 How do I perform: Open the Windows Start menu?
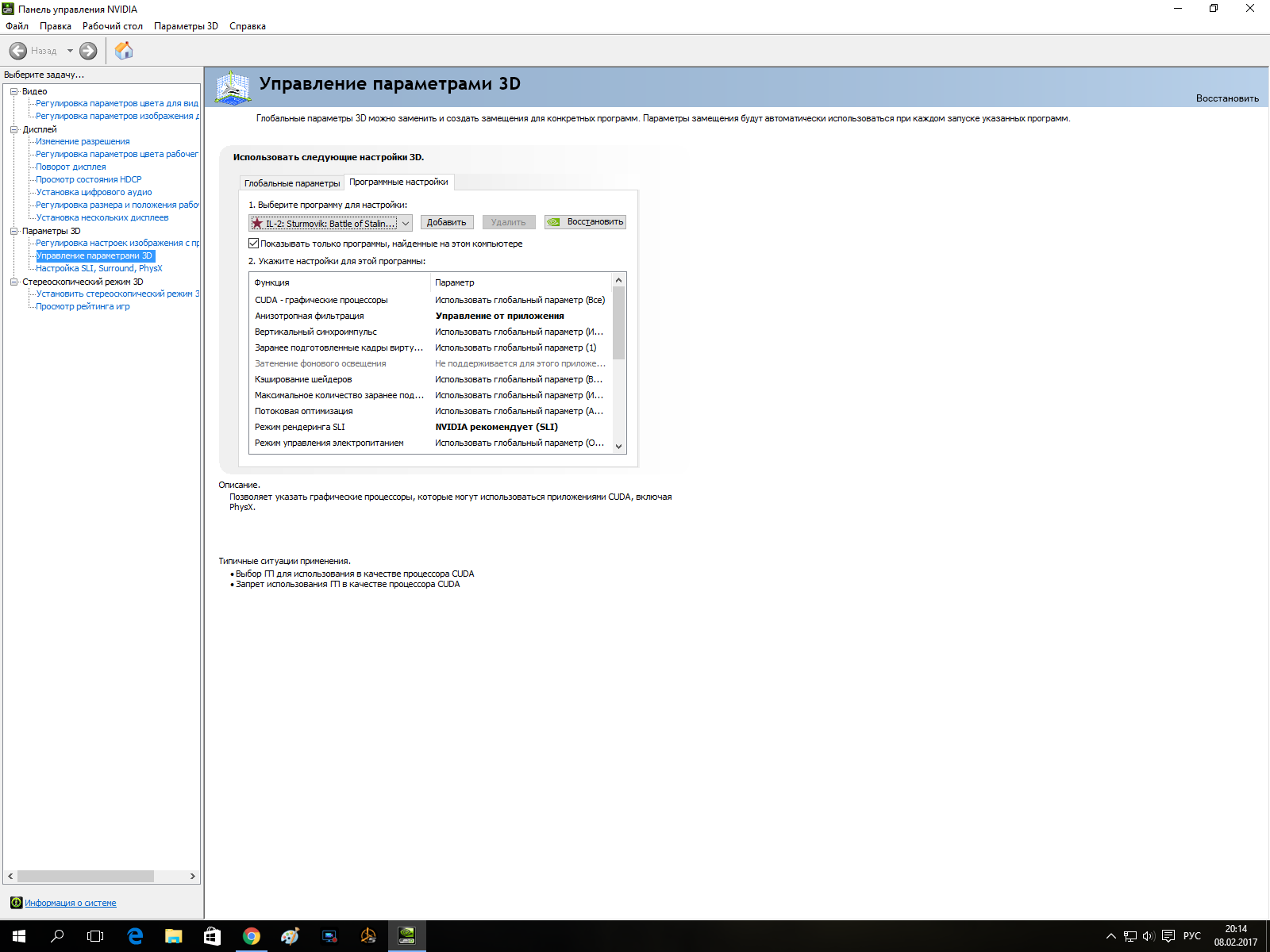tap(19, 936)
